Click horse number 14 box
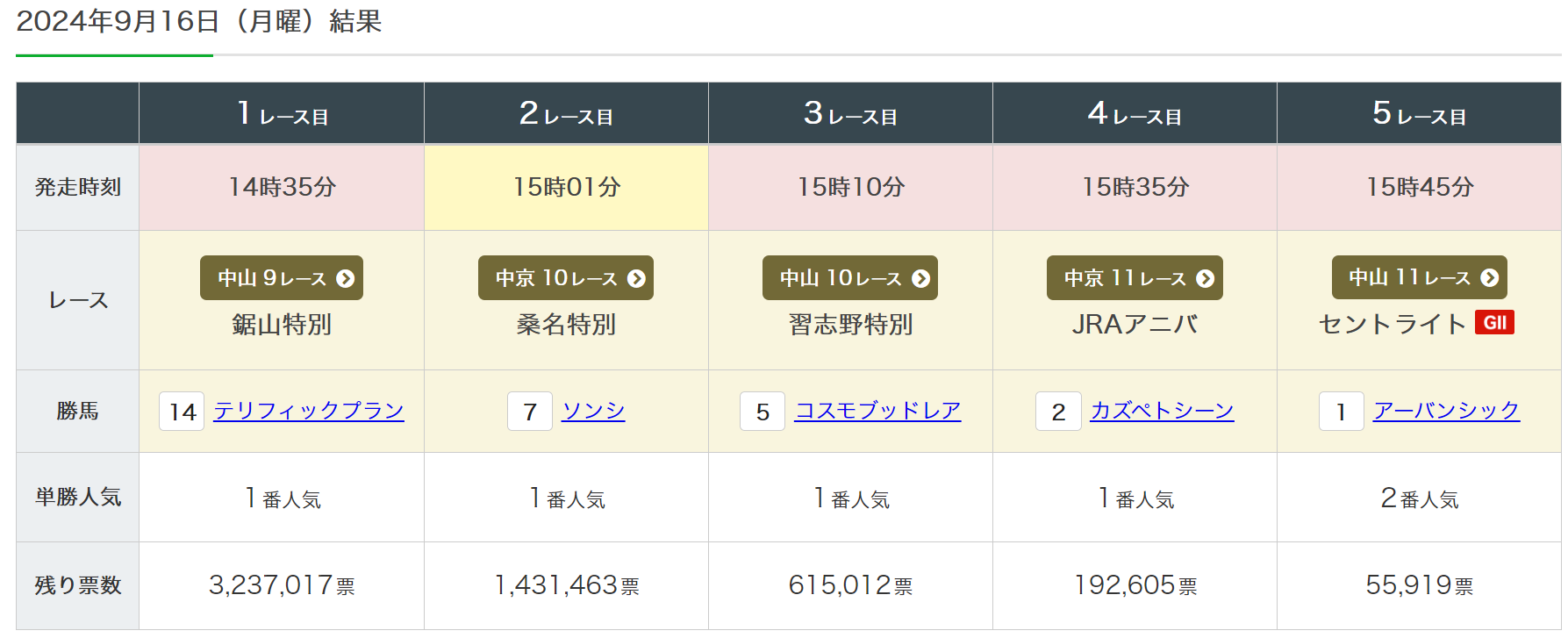Screen dimensions: 1568x638 coord(182,412)
